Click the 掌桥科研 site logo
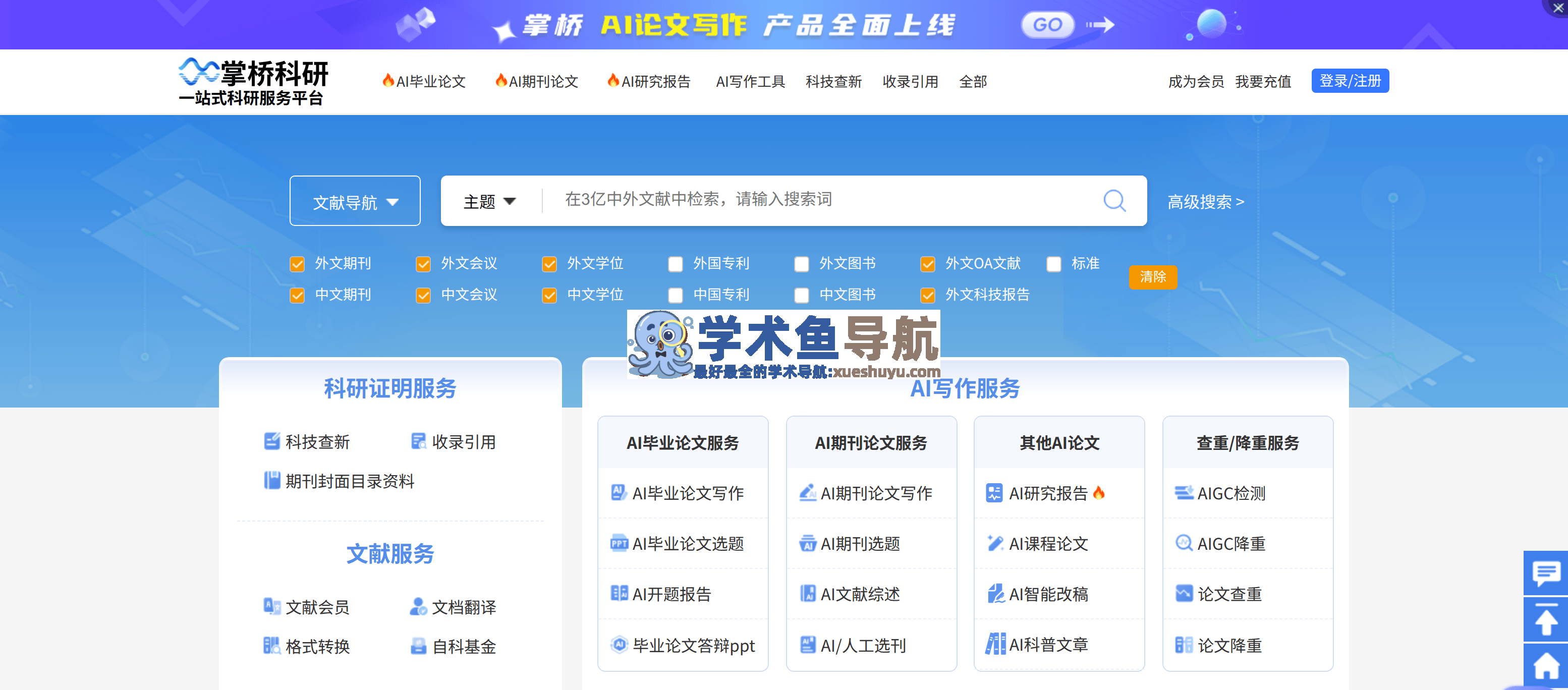Viewport: 1568px width, 690px height. [253, 82]
